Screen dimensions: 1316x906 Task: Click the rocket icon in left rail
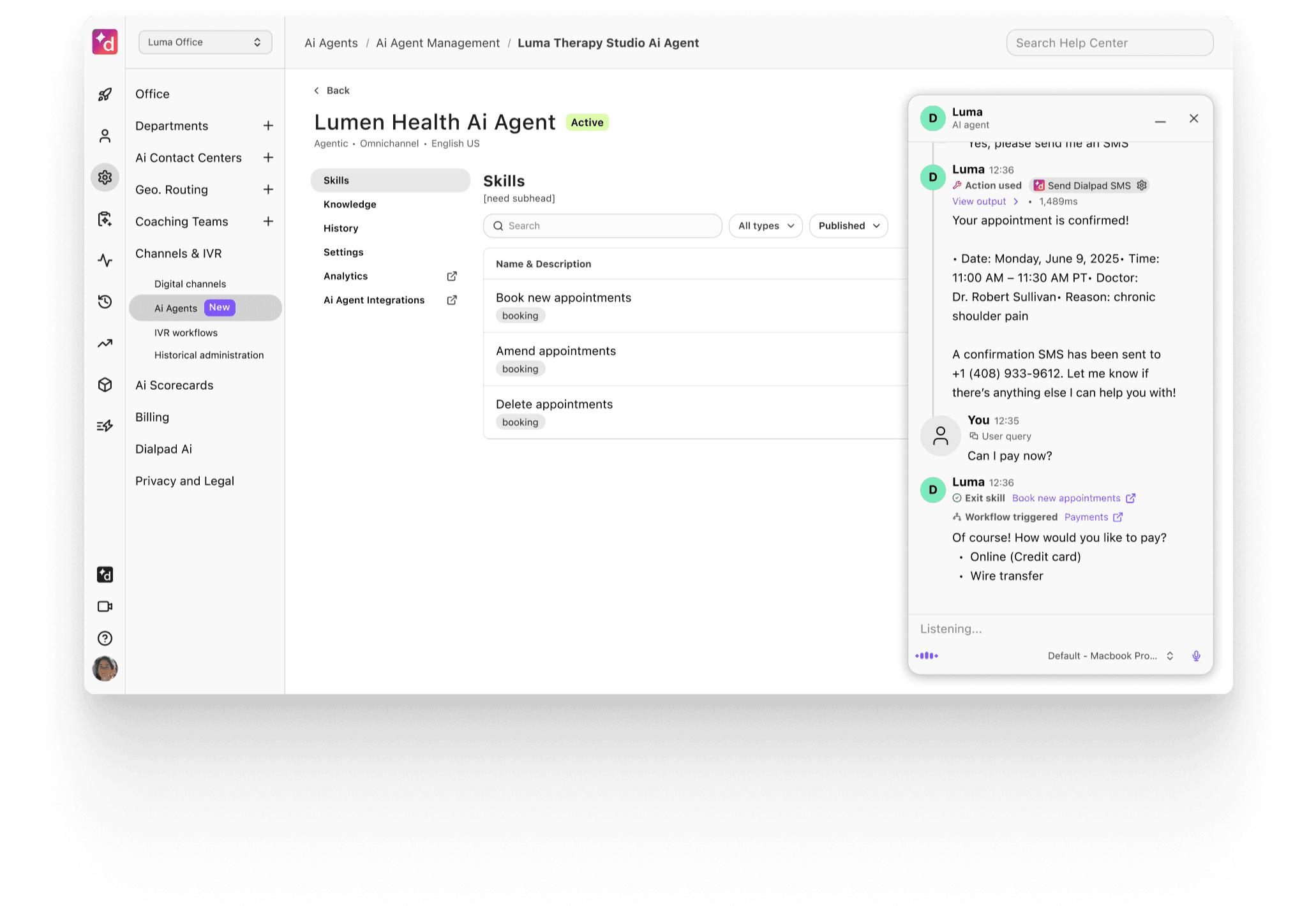[x=105, y=94]
